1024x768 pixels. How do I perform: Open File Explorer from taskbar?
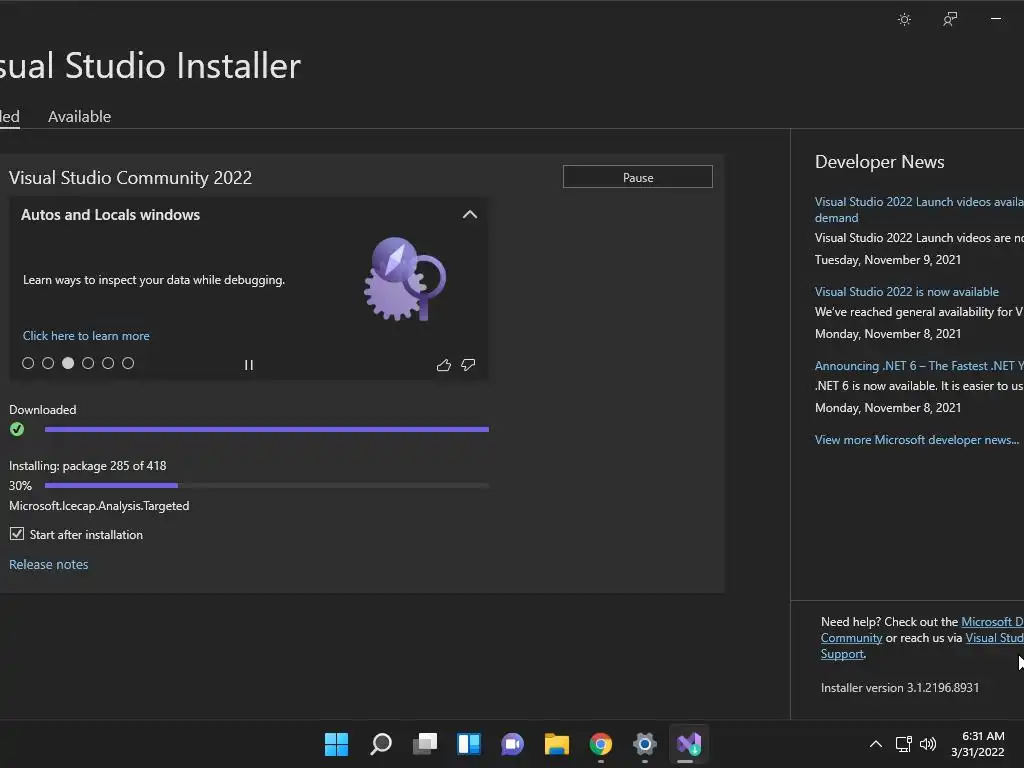point(556,744)
